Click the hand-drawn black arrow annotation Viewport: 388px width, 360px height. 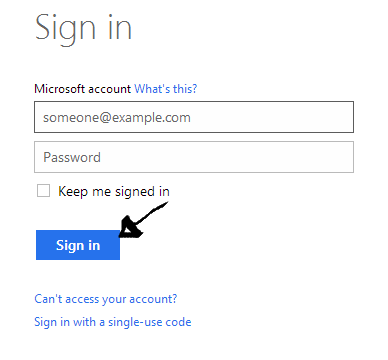pos(144,220)
